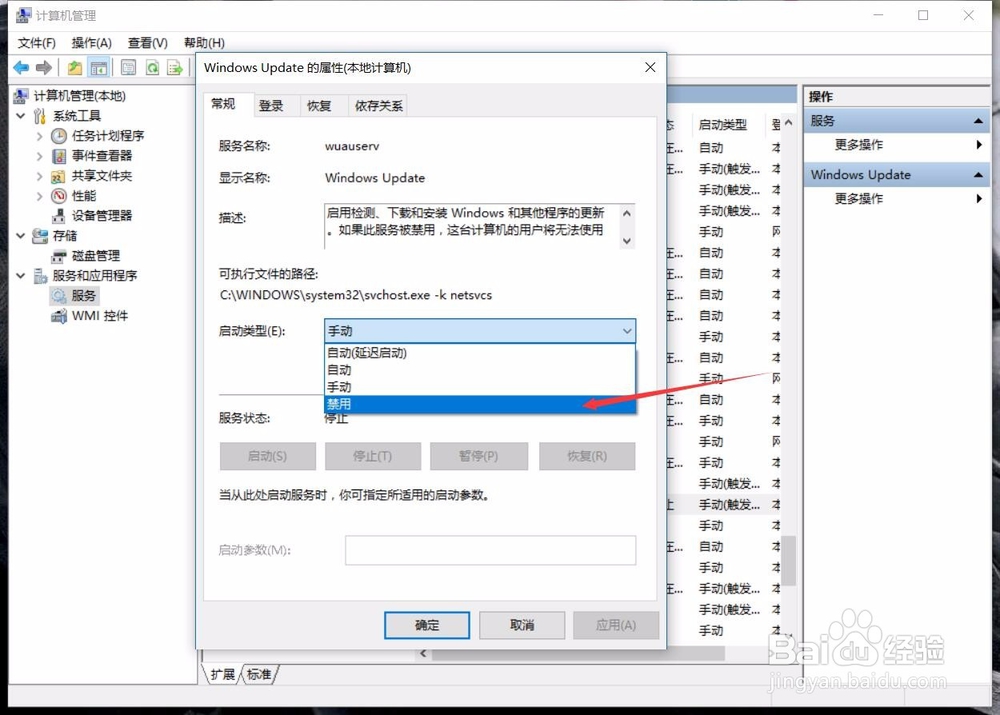
Task: Click the 计算机管理(本地) root icon
Action: click(20, 96)
